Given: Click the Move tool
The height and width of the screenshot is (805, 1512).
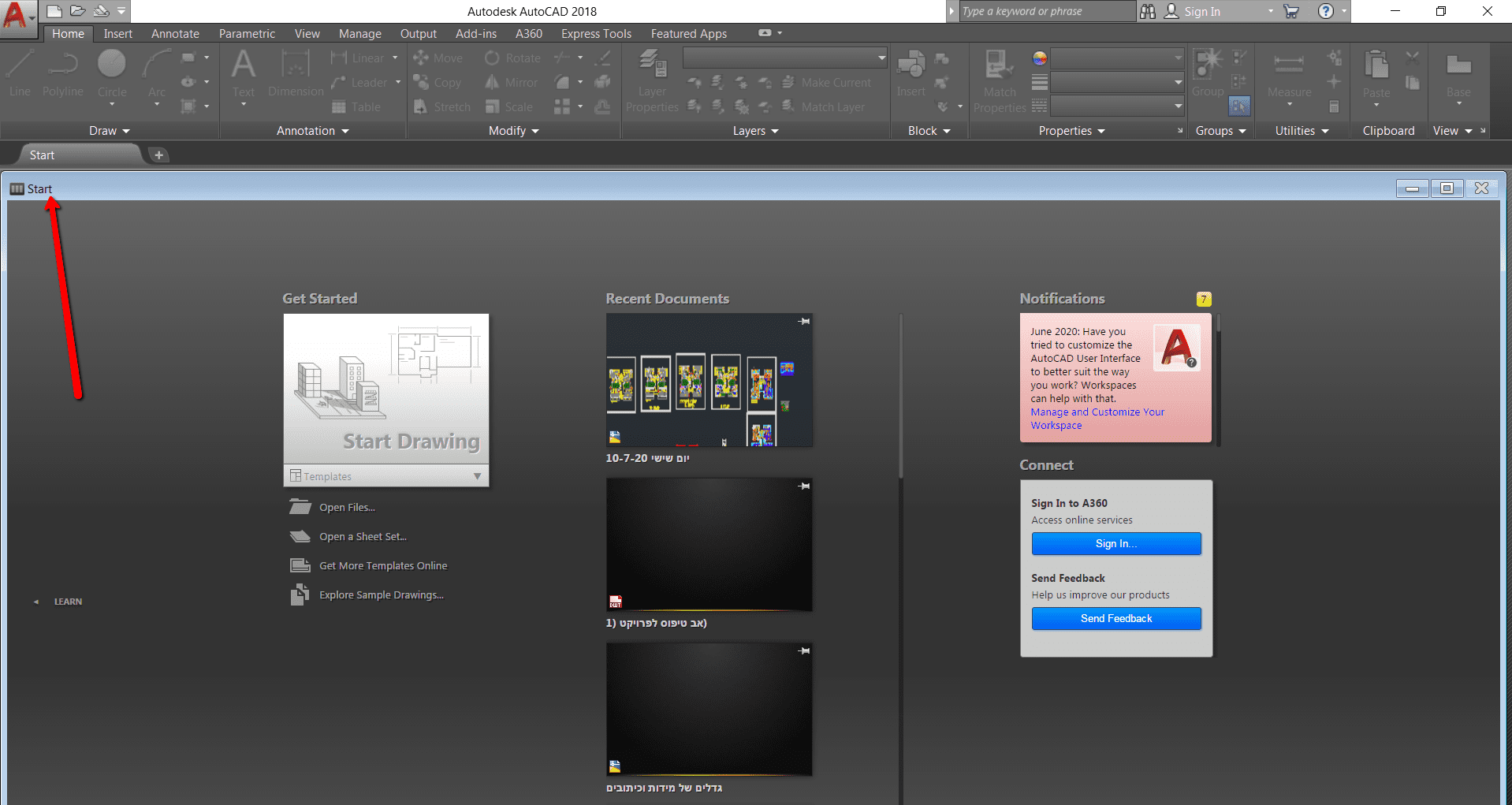Looking at the screenshot, I should pos(438,58).
